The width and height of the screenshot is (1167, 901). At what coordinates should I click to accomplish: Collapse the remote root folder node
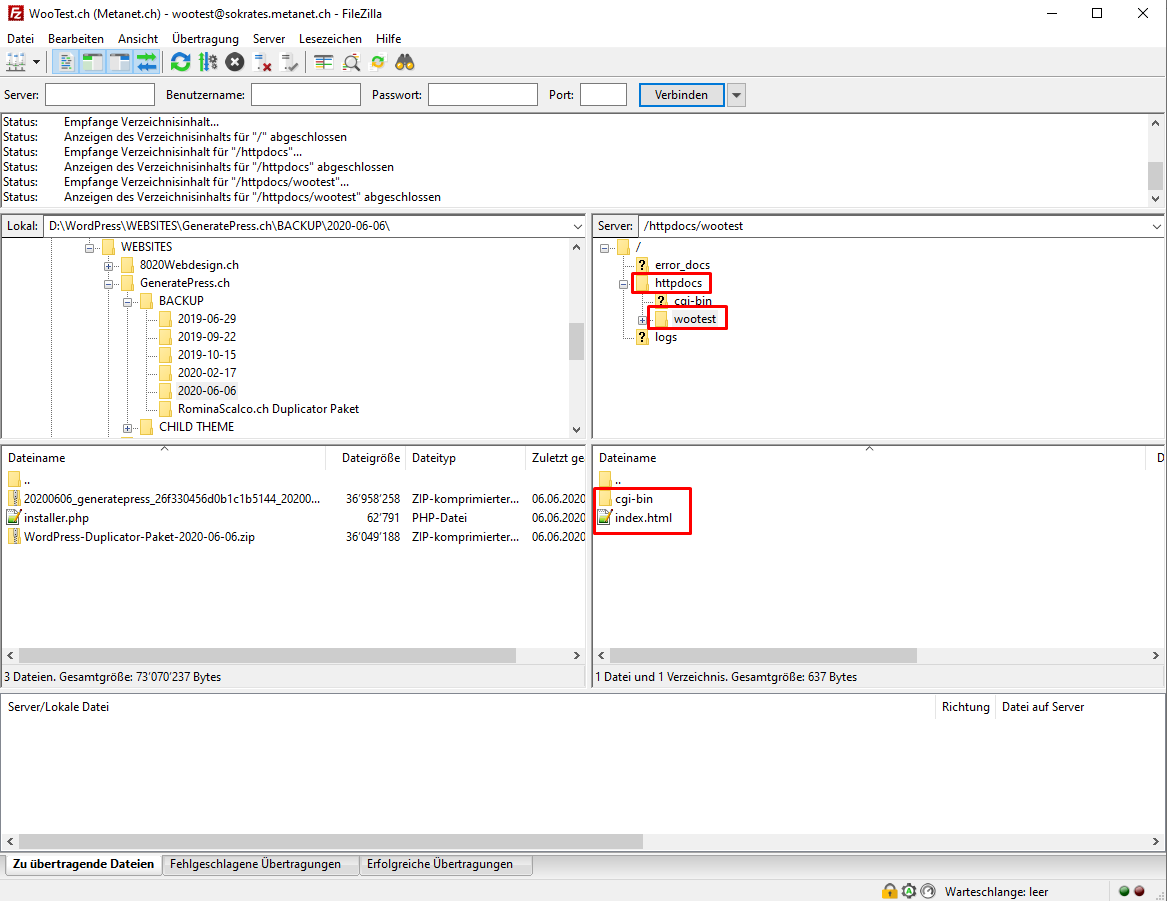[604, 248]
